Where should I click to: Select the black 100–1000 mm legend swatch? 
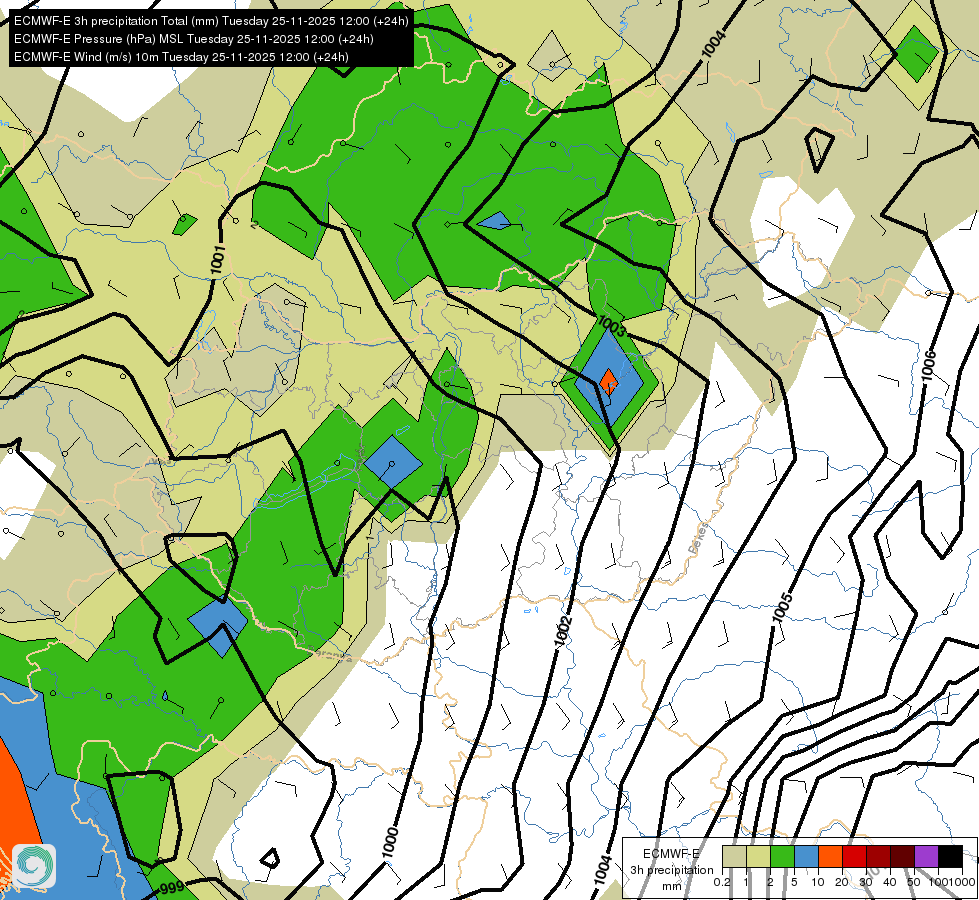coord(950,857)
